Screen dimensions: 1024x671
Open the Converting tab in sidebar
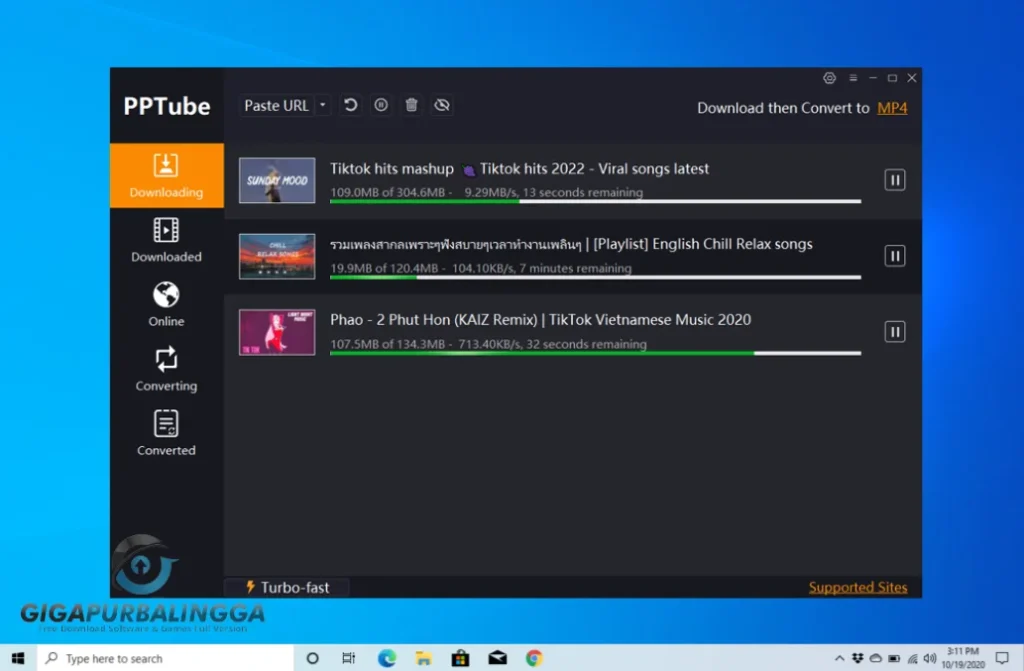tap(166, 370)
